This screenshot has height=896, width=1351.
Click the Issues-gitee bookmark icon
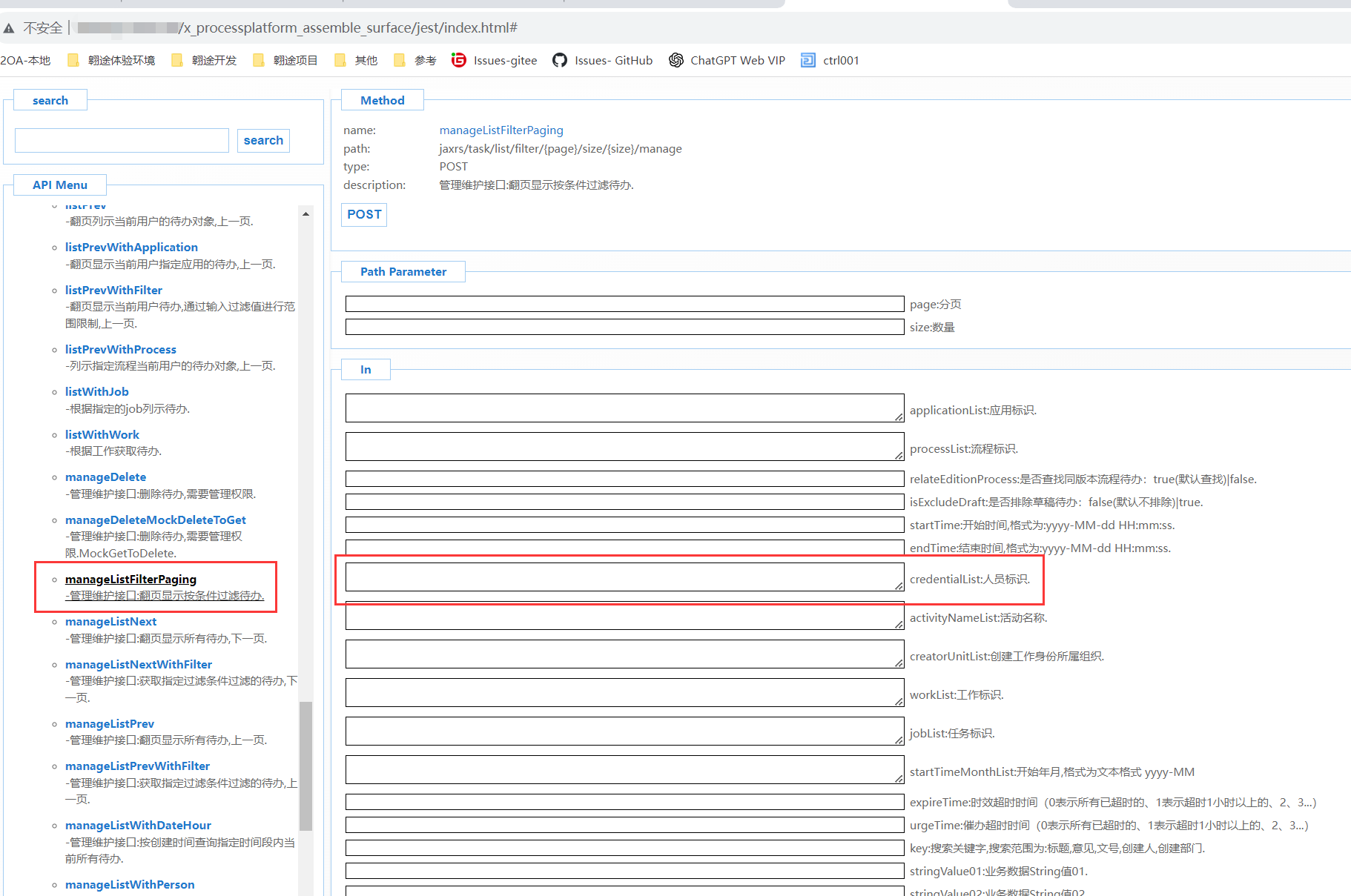[x=459, y=60]
